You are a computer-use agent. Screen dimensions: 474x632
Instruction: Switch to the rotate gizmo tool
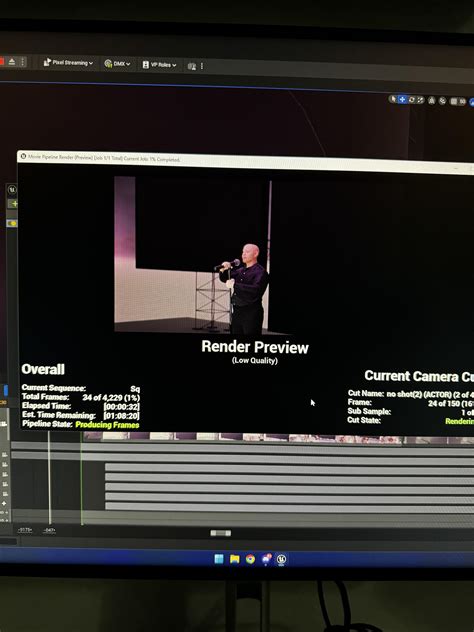(x=412, y=100)
